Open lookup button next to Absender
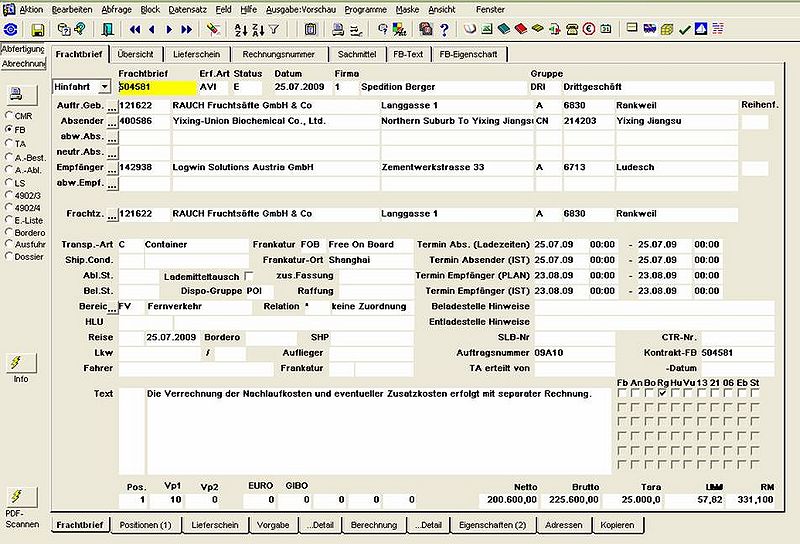The height and width of the screenshot is (544, 800). pyautogui.click(x=112, y=122)
